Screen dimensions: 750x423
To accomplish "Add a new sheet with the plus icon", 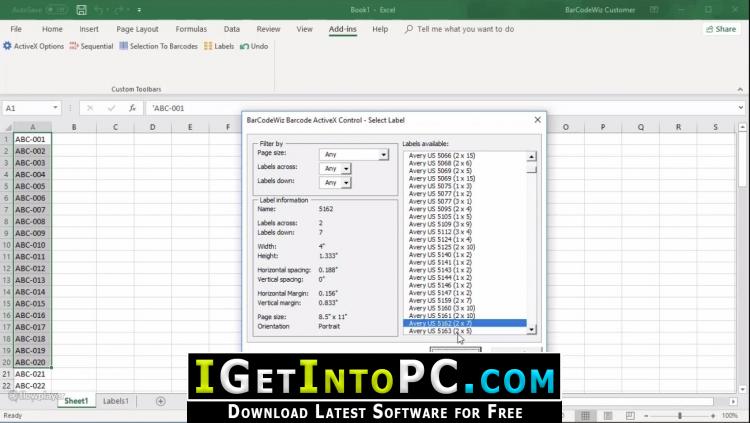I will pyautogui.click(x=161, y=401).
